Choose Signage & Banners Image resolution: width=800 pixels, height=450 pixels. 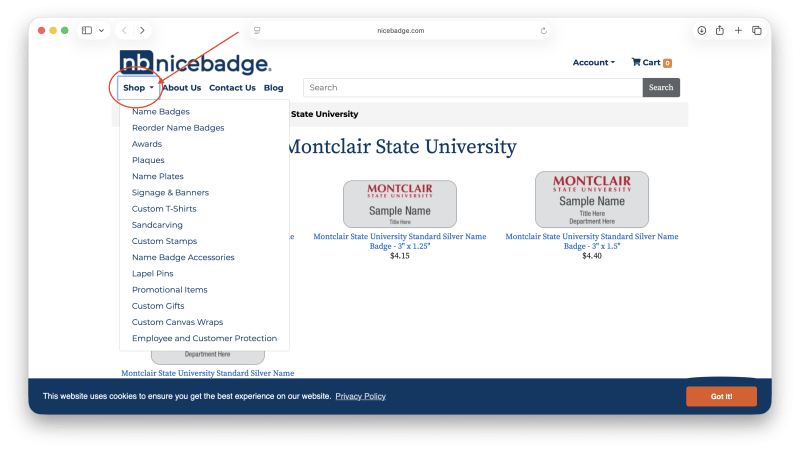pos(170,192)
